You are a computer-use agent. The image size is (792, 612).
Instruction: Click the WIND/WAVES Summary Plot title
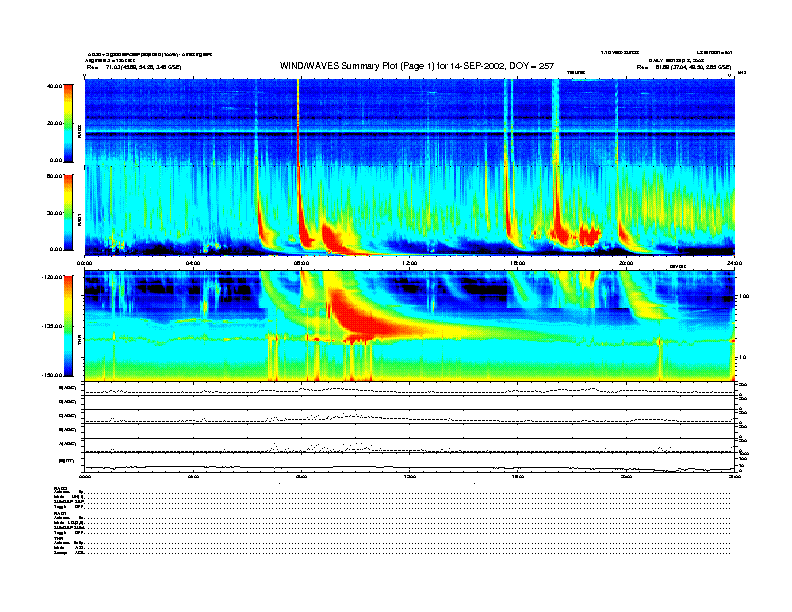417,66
